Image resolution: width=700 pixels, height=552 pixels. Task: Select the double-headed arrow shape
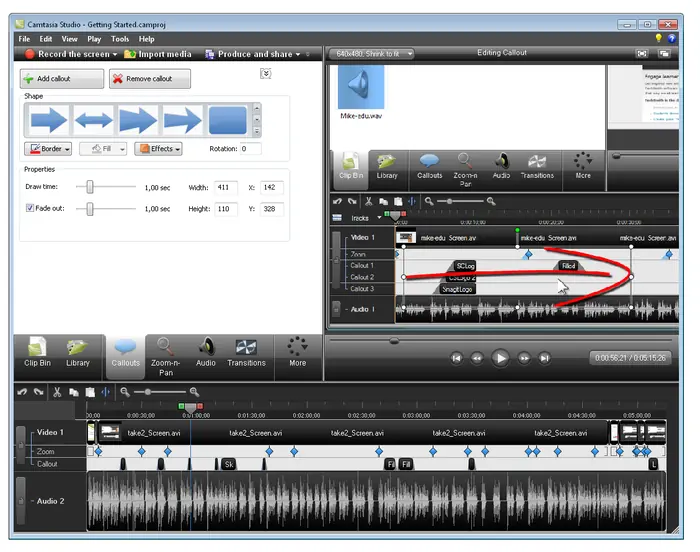93,120
